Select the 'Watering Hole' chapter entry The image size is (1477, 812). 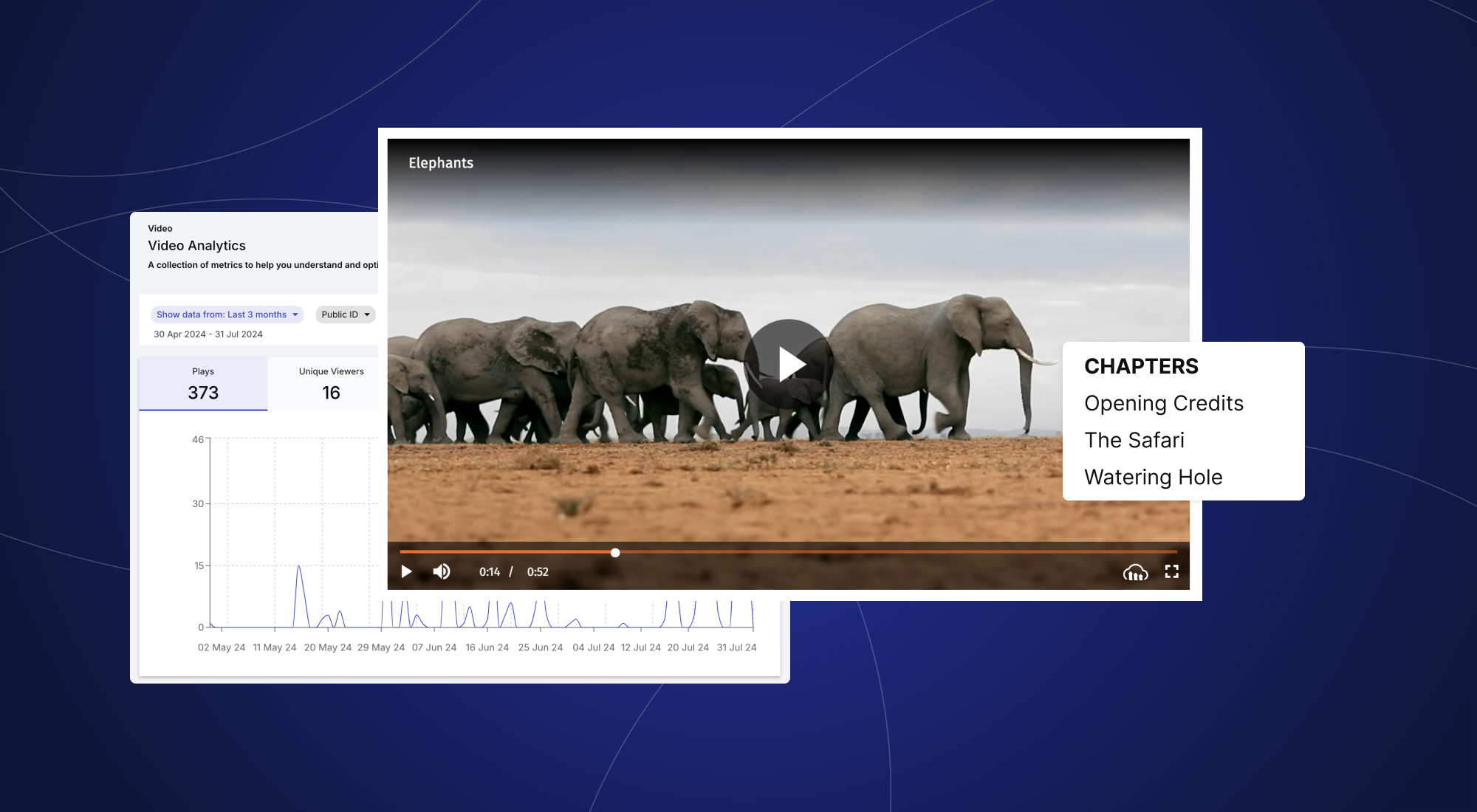[1153, 477]
